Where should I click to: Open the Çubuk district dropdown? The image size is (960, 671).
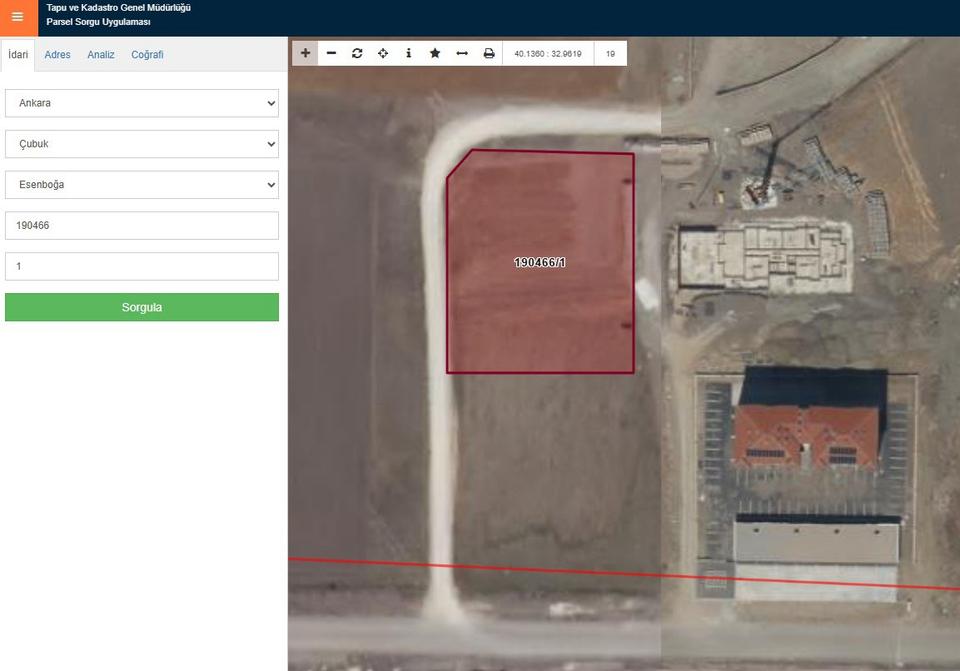coord(142,144)
